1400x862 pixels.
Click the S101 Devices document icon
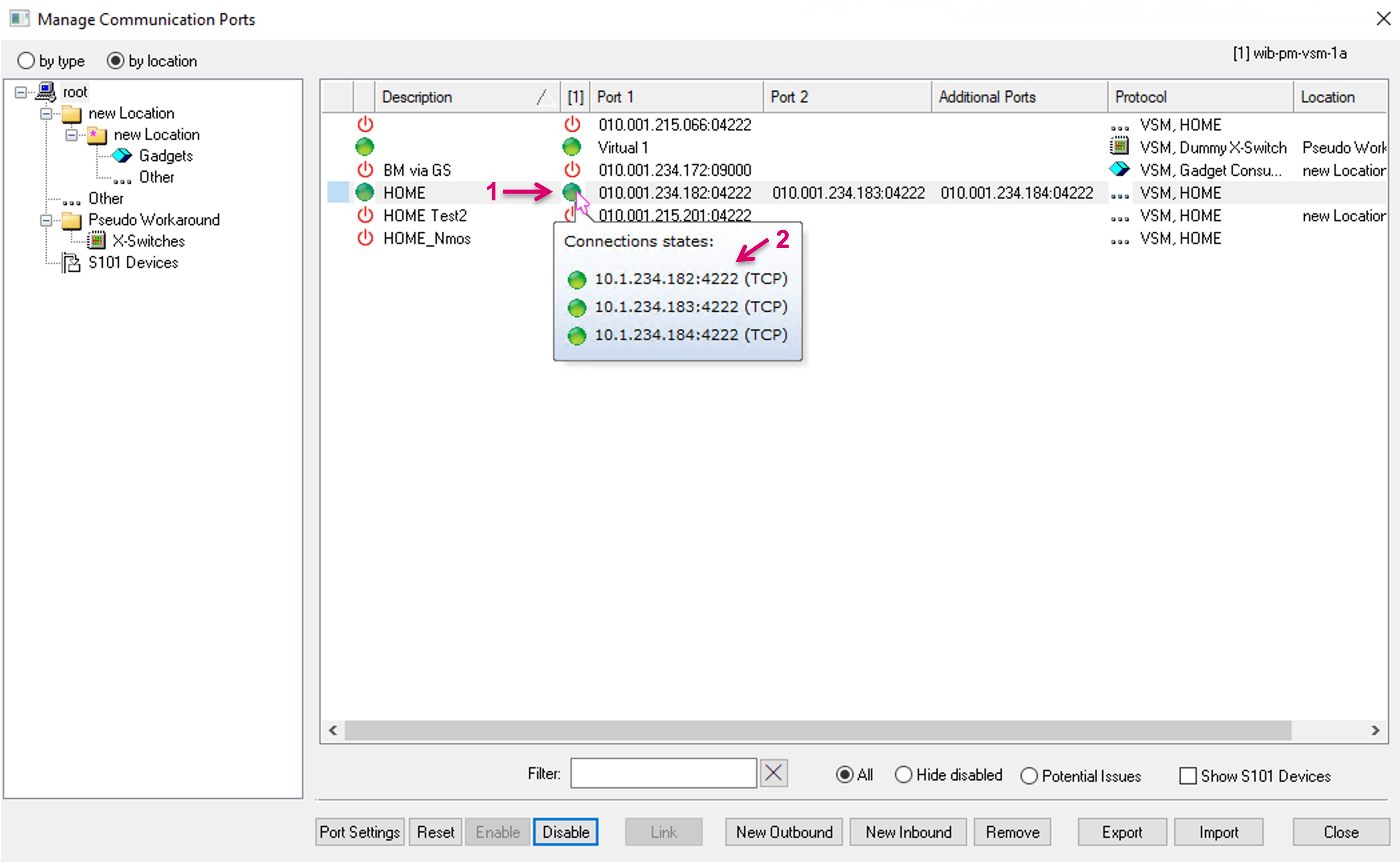(71, 263)
